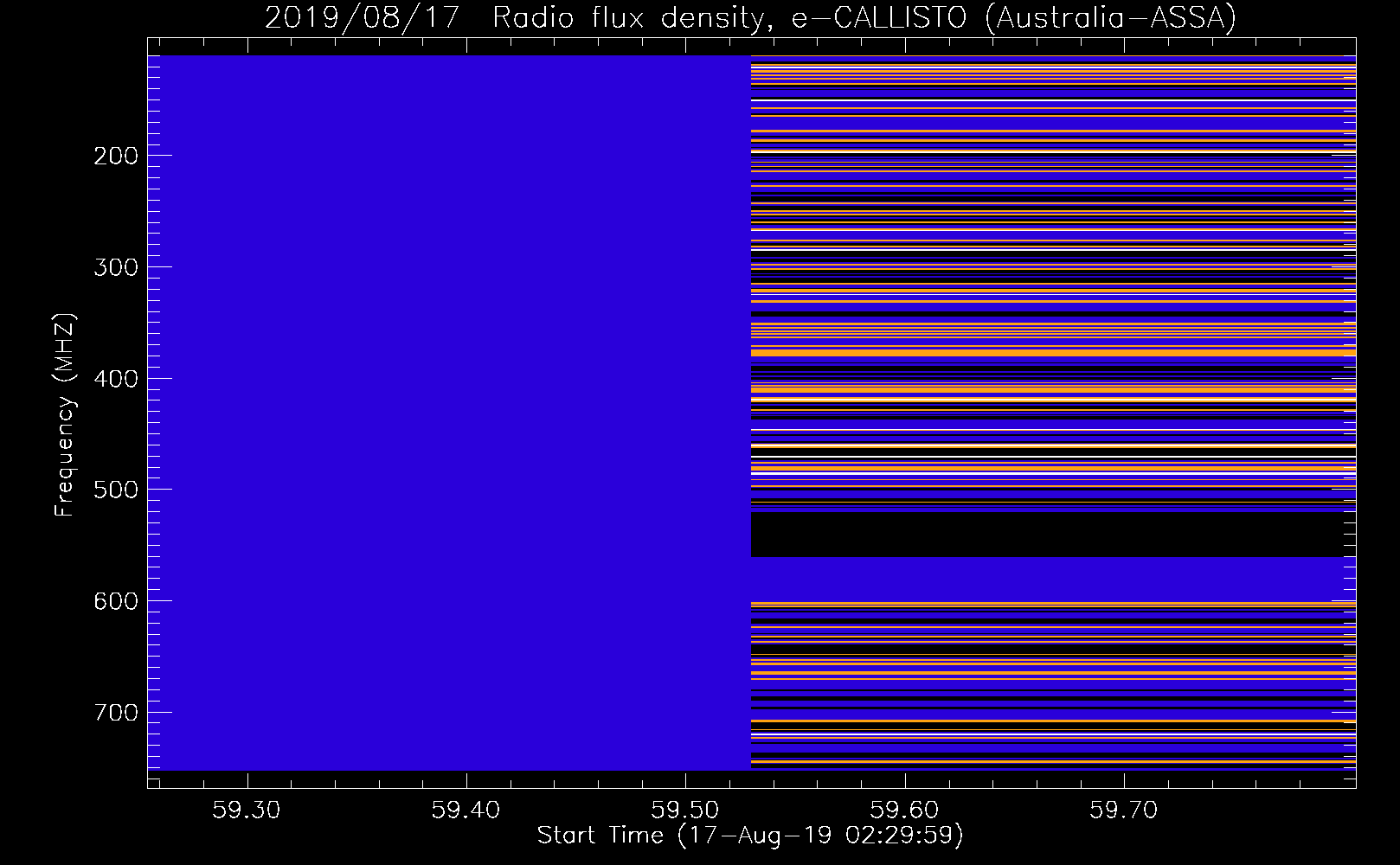Image resolution: width=1400 pixels, height=865 pixels.
Task: Click the 'Frequency (MHZ)' axis label
Action: click(65, 414)
